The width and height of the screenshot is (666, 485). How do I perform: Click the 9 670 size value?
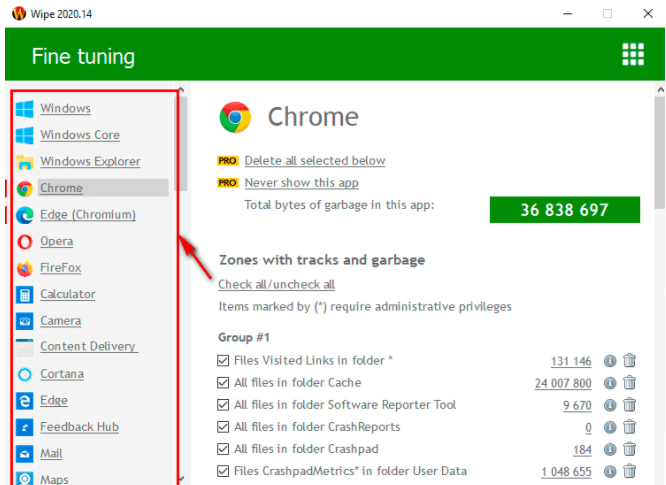(577, 406)
